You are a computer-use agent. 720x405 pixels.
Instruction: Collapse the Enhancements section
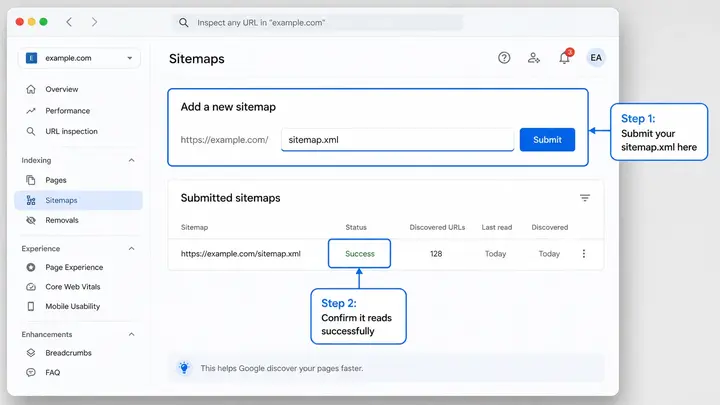click(131, 334)
